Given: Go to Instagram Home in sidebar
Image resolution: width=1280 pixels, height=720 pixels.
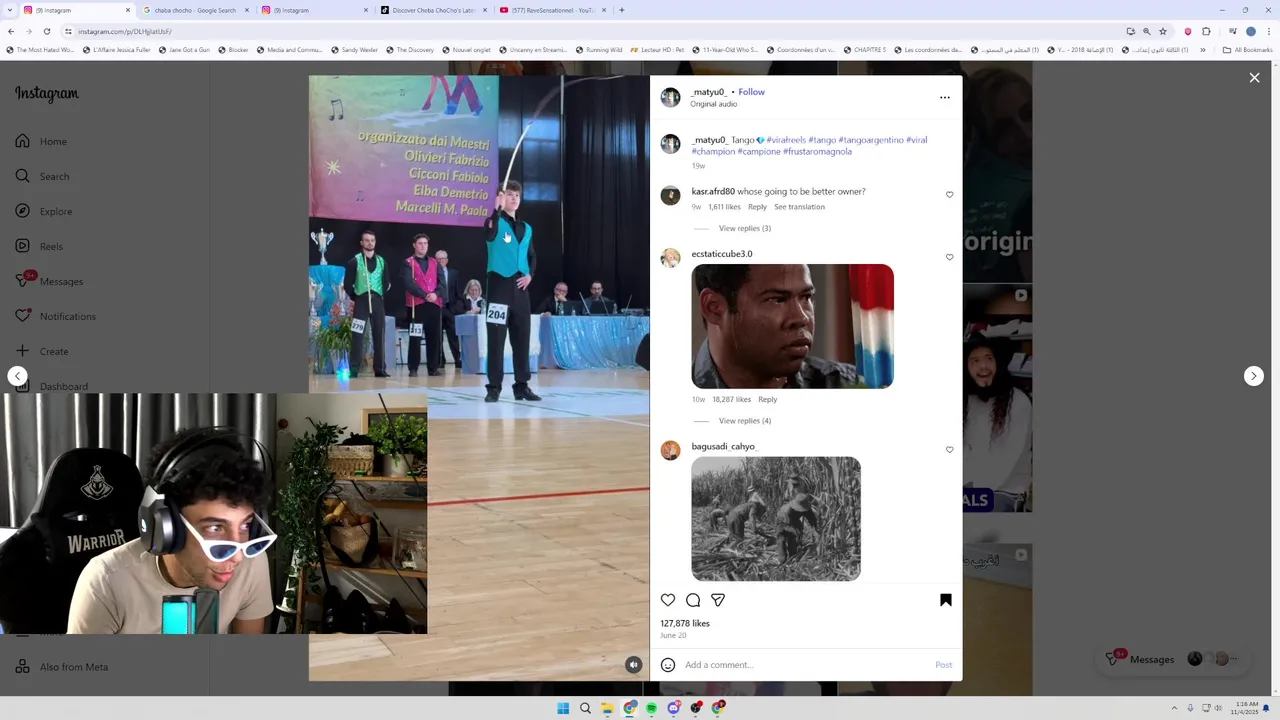Looking at the screenshot, I should (x=41, y=141).
